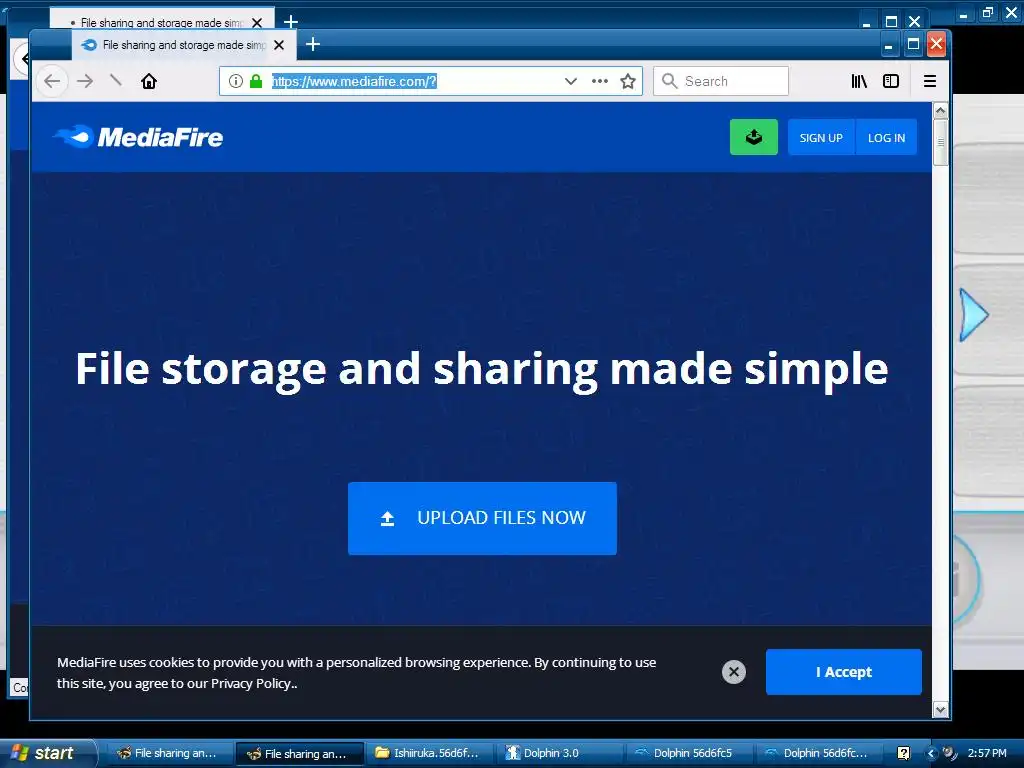This screenshot has width=1024, height=768.
Task: Click the LOG IN button
Action: (x=886, y=138)
